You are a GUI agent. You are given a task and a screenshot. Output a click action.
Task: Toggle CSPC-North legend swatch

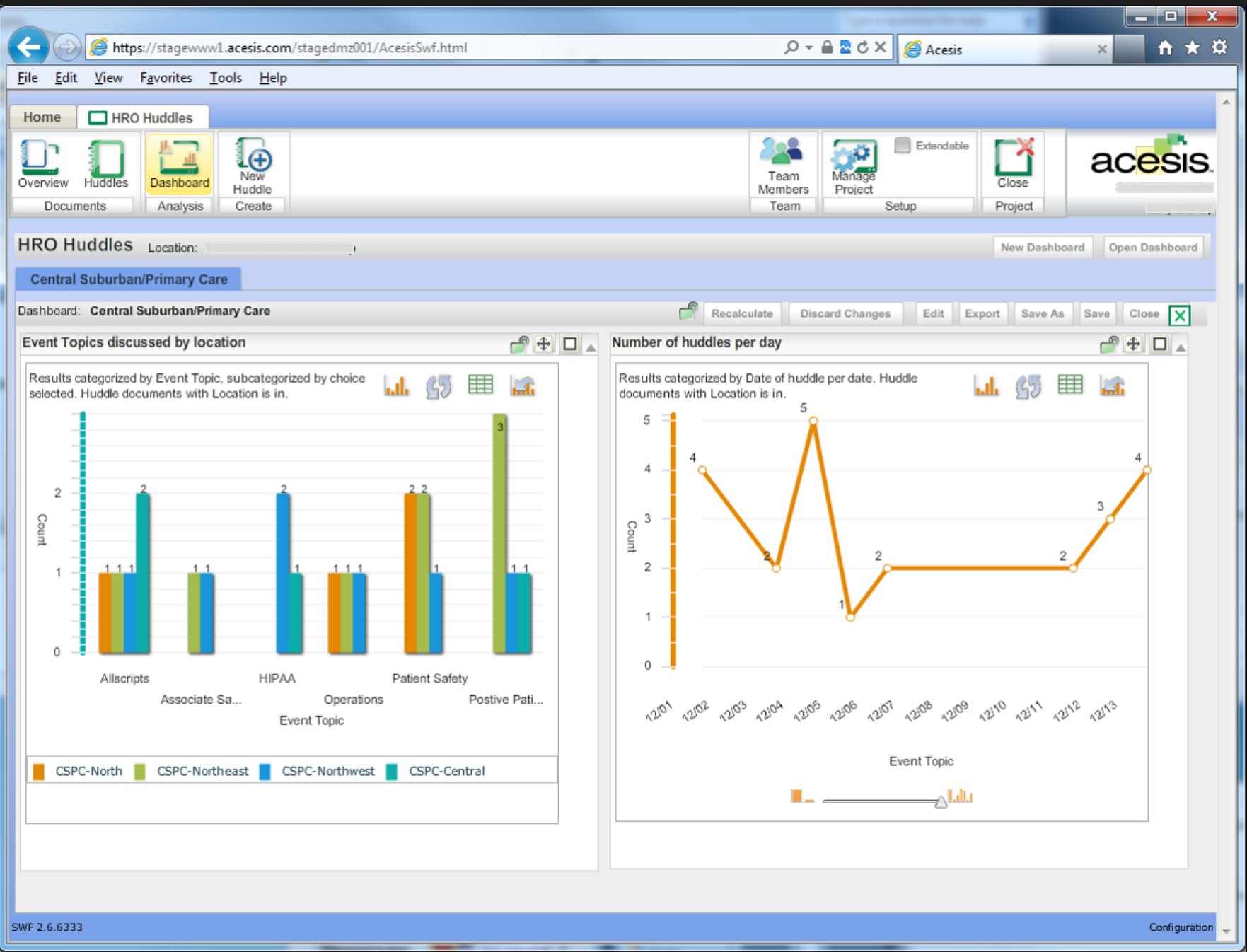pos(39,772)
